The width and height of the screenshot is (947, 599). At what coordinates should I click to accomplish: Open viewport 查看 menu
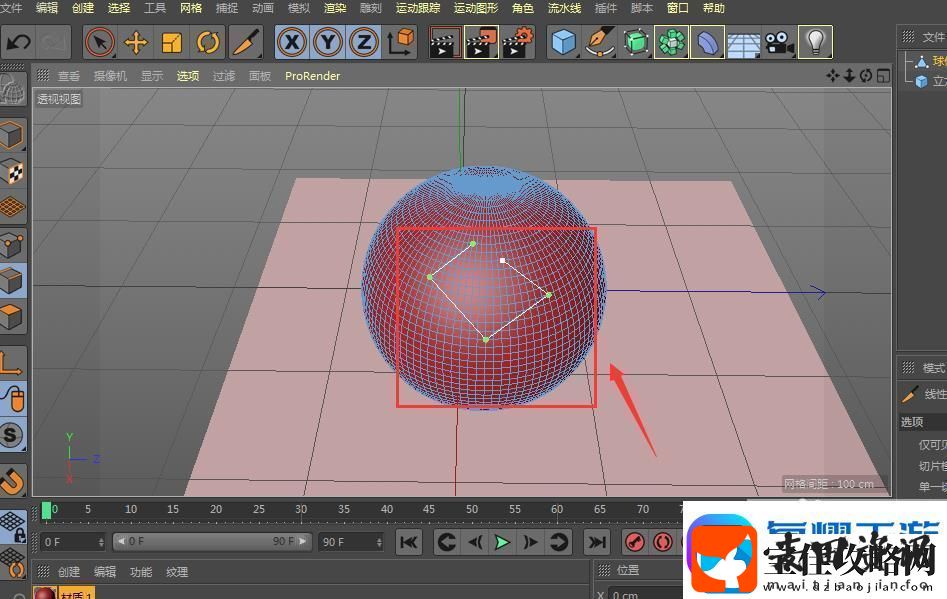click(x=69, y=76)
